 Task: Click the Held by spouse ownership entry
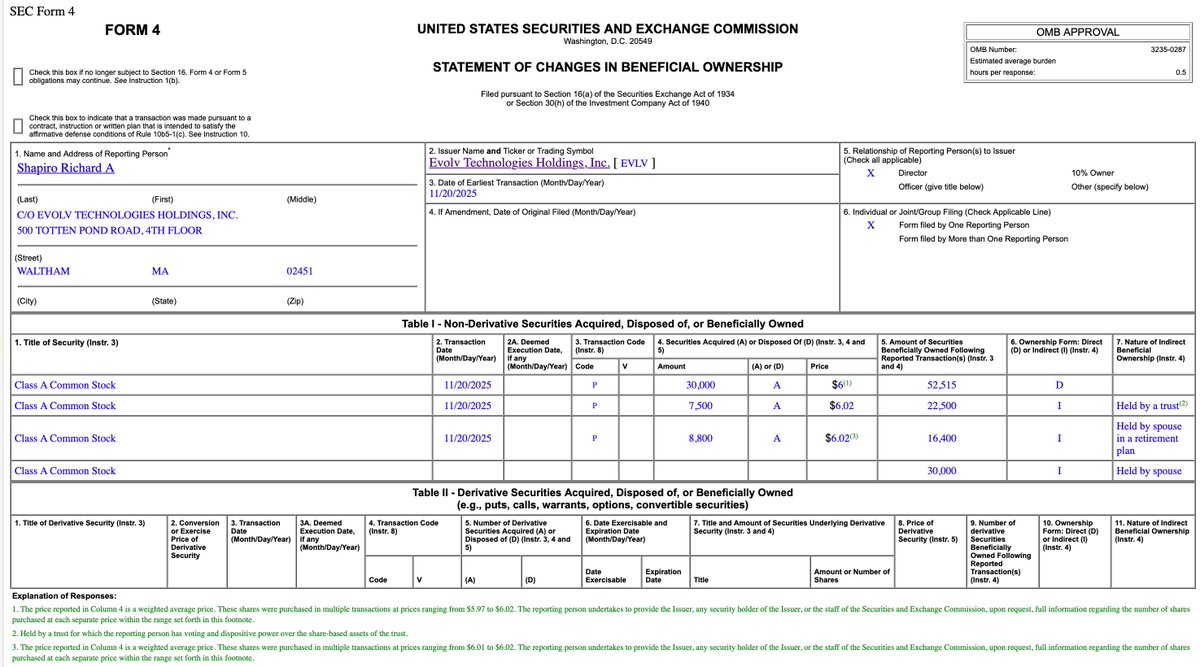pyautogui.click(x=1149, y=470)
